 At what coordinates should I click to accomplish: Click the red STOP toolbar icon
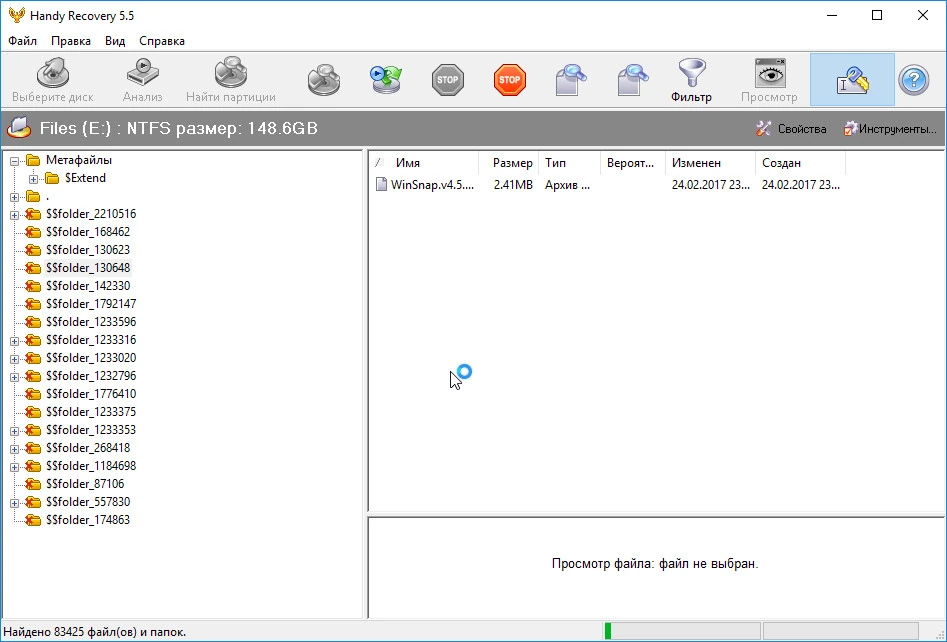click(x=510, y=80)
